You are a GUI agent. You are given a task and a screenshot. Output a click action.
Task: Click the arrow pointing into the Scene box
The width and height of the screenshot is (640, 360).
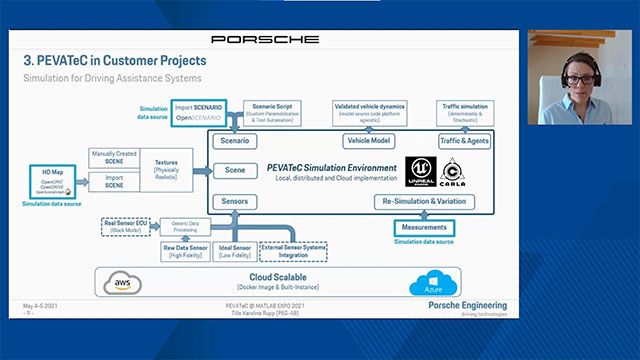pos(203,171)
